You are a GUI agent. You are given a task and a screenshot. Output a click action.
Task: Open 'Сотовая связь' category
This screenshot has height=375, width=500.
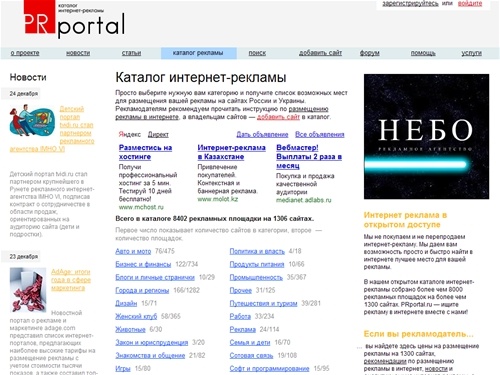coord(251,356)
